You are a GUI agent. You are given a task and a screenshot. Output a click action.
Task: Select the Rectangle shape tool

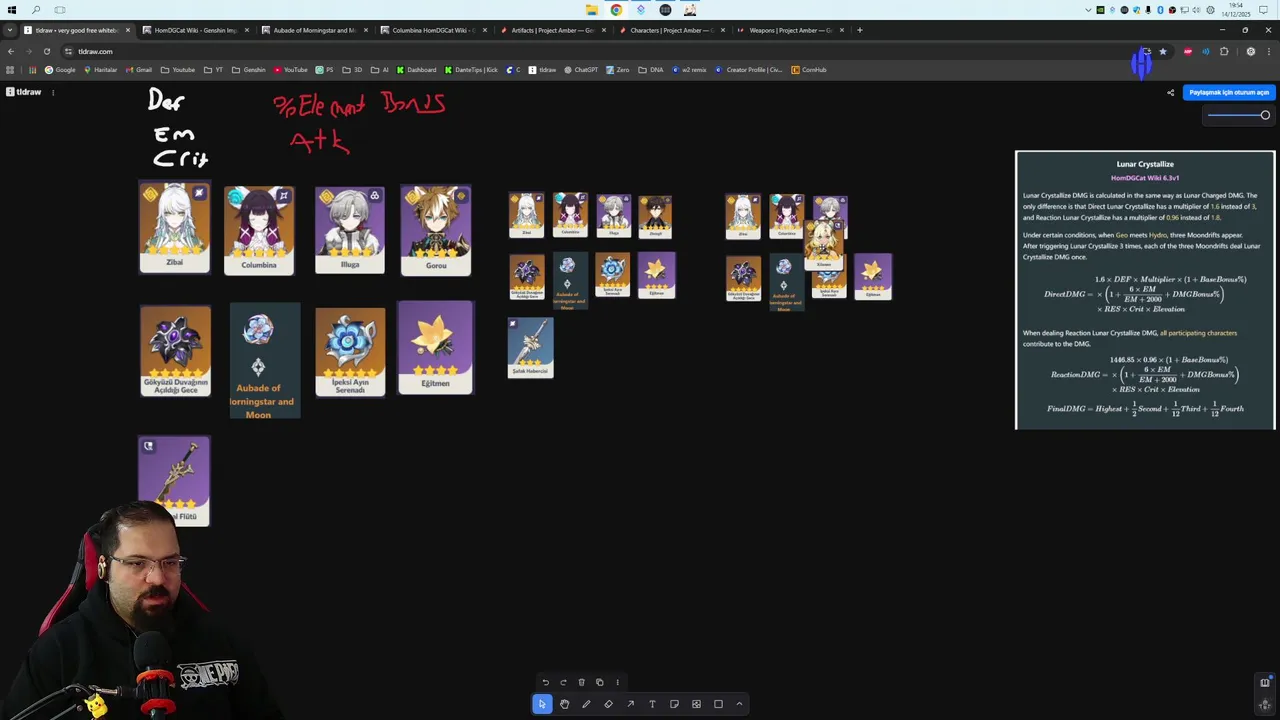click(x=718, y=704)
